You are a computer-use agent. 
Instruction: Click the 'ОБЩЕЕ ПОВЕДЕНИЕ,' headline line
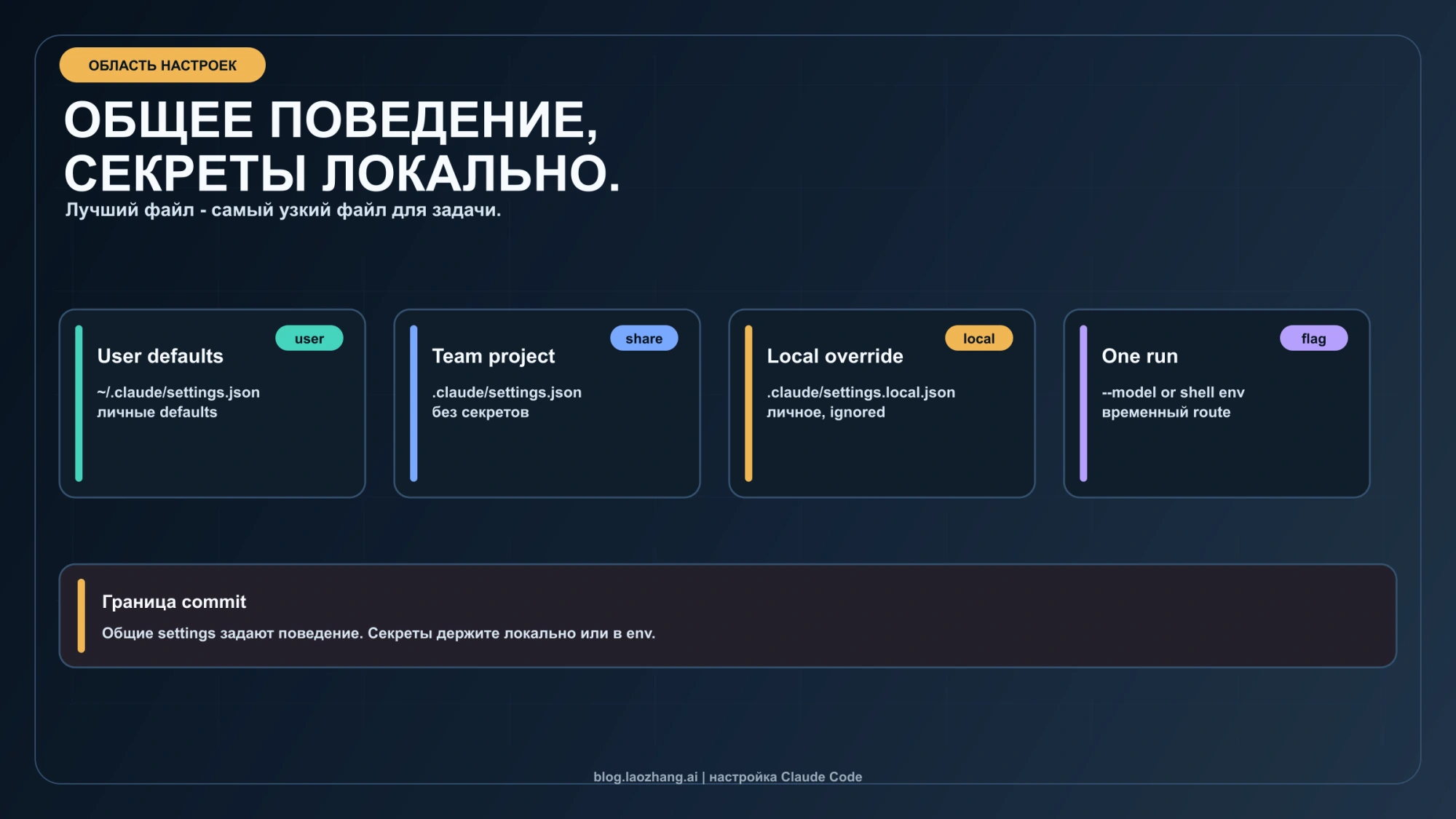[331, 120]
